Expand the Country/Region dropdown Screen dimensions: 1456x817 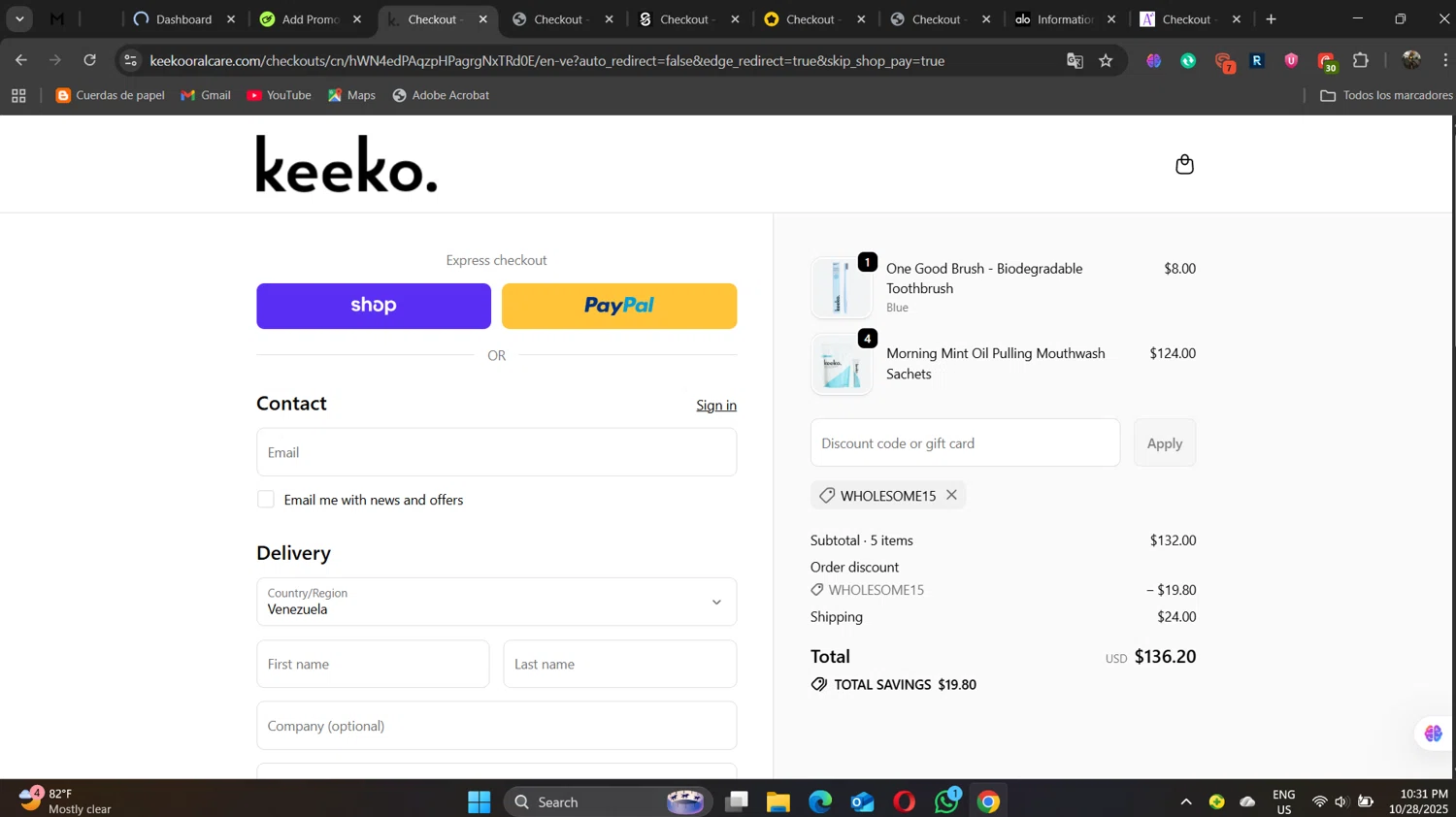pyautogui.click(x=496, y=602)
